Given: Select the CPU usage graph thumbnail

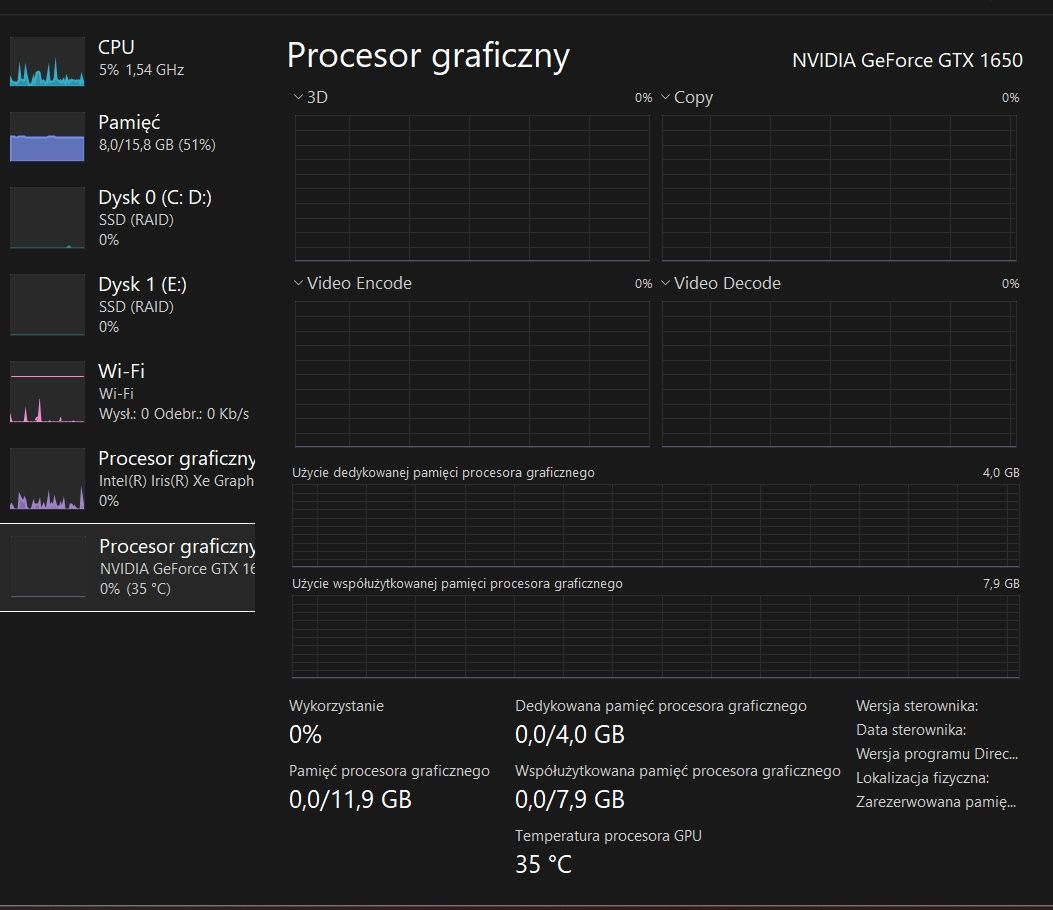Looking at the screenshot, I should click(x=47, y=62).
